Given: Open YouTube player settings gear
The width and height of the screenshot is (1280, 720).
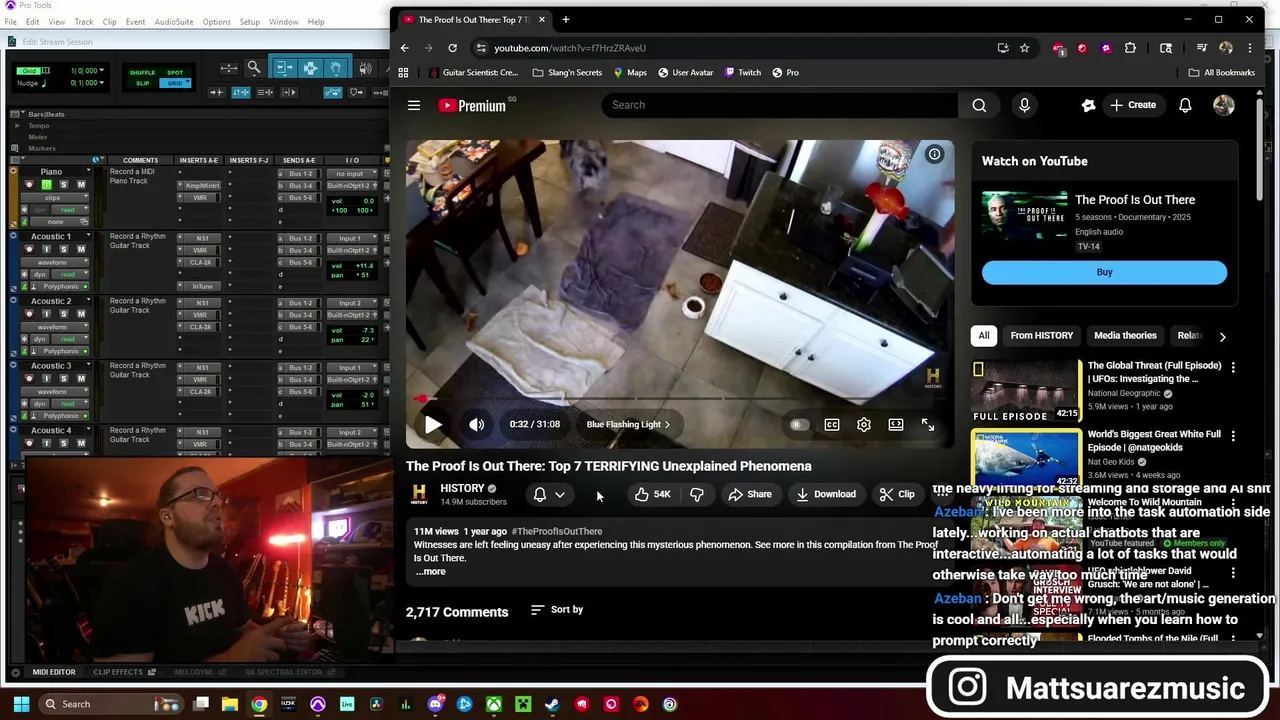Looking at the screenshot, I should coord(864,424).
